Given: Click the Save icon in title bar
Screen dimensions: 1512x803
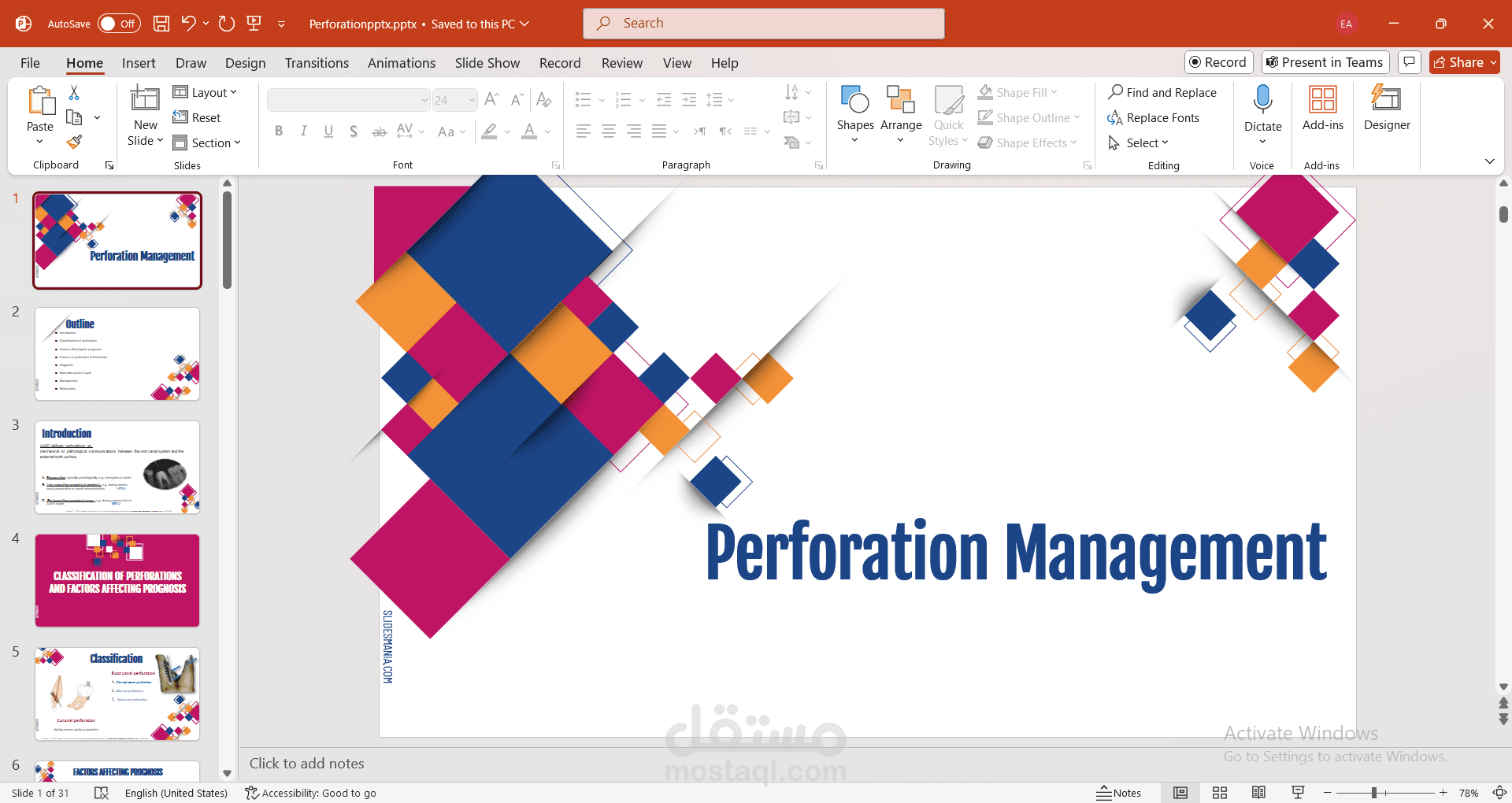Looking at the screenshot, I should click(x=161, y=24).
